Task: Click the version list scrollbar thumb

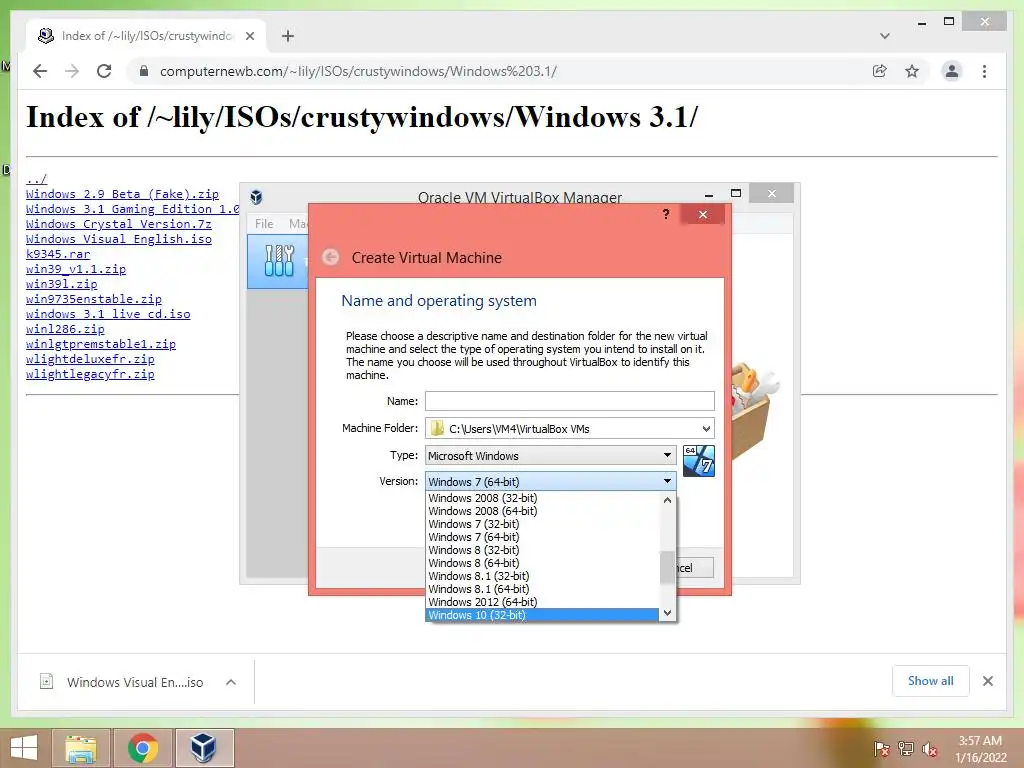Action: point(667,567)
